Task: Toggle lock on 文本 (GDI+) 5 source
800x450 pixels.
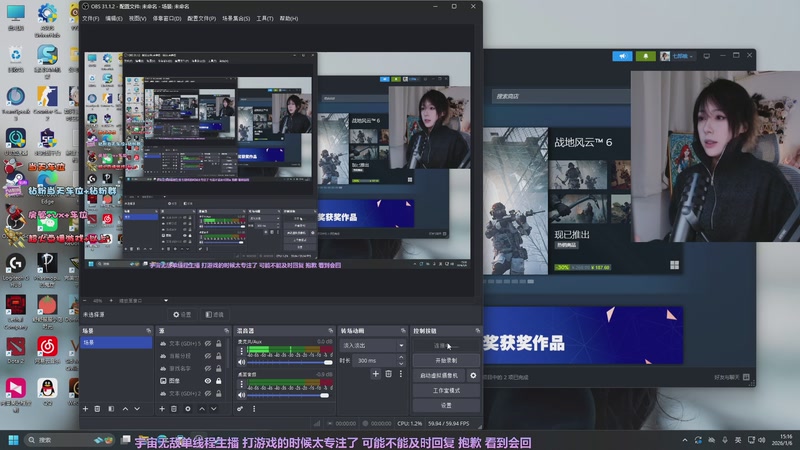Action: pyautogui.click(x=218, y=343)
